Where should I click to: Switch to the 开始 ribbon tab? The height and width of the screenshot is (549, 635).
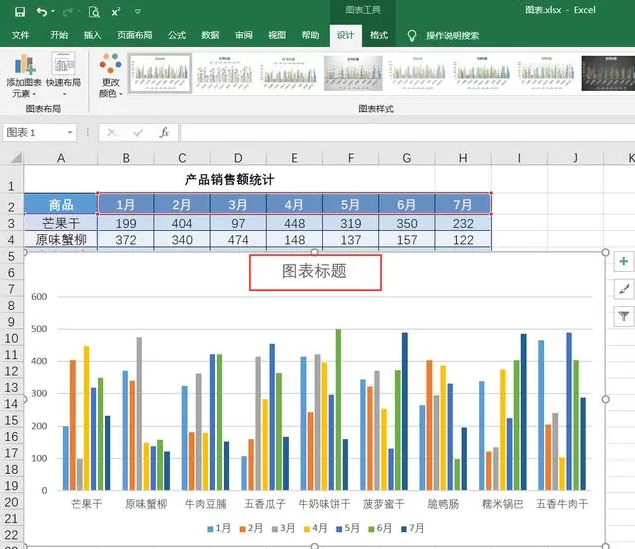tap(59, 35)
